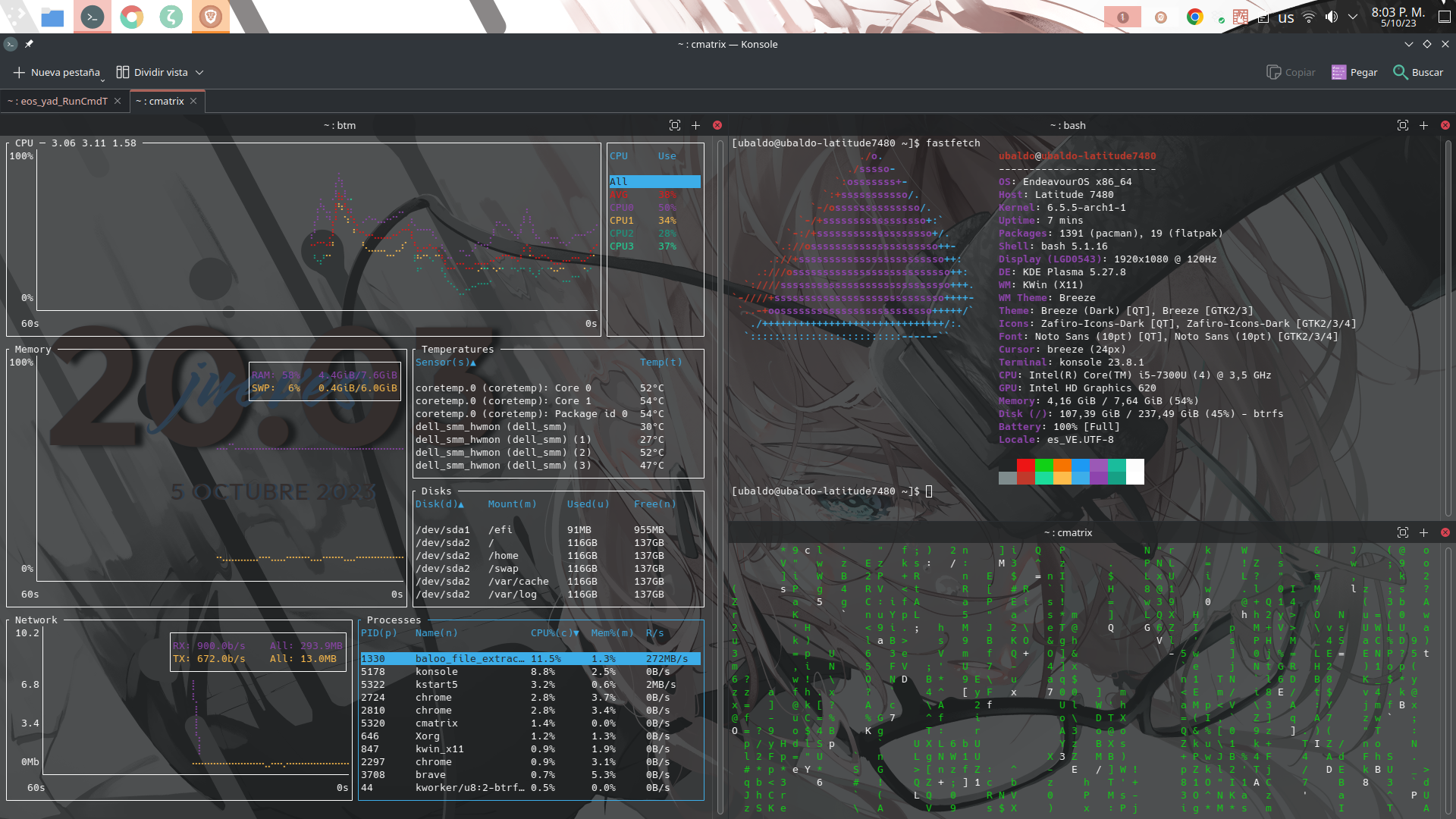Select the Xorg process row
Viewport: 1456px width, 819px height.
point(530,736)
